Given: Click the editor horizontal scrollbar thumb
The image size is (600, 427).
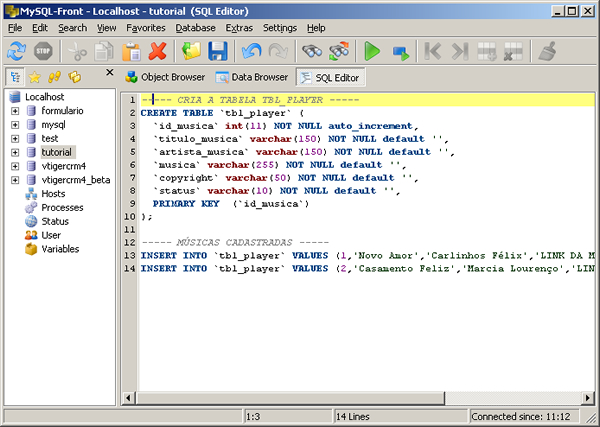Looking at the screenshot, I should click(290, 398).
